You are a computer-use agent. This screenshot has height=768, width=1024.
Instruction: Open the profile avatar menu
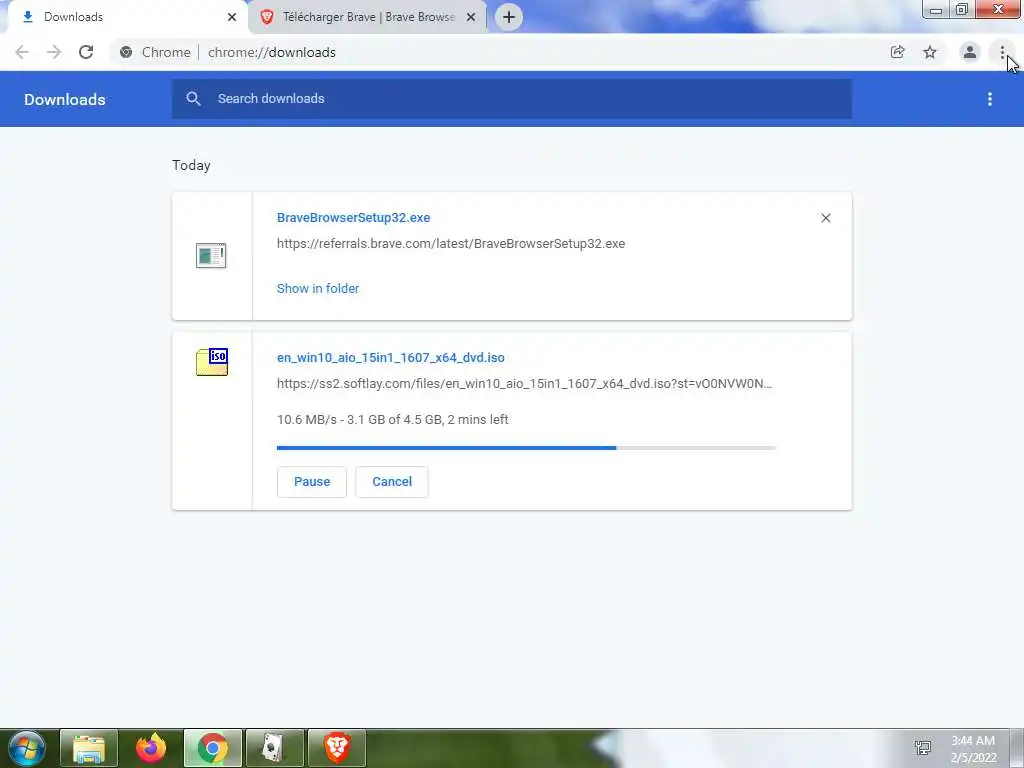pyautogui.click(x=970, y=52)
